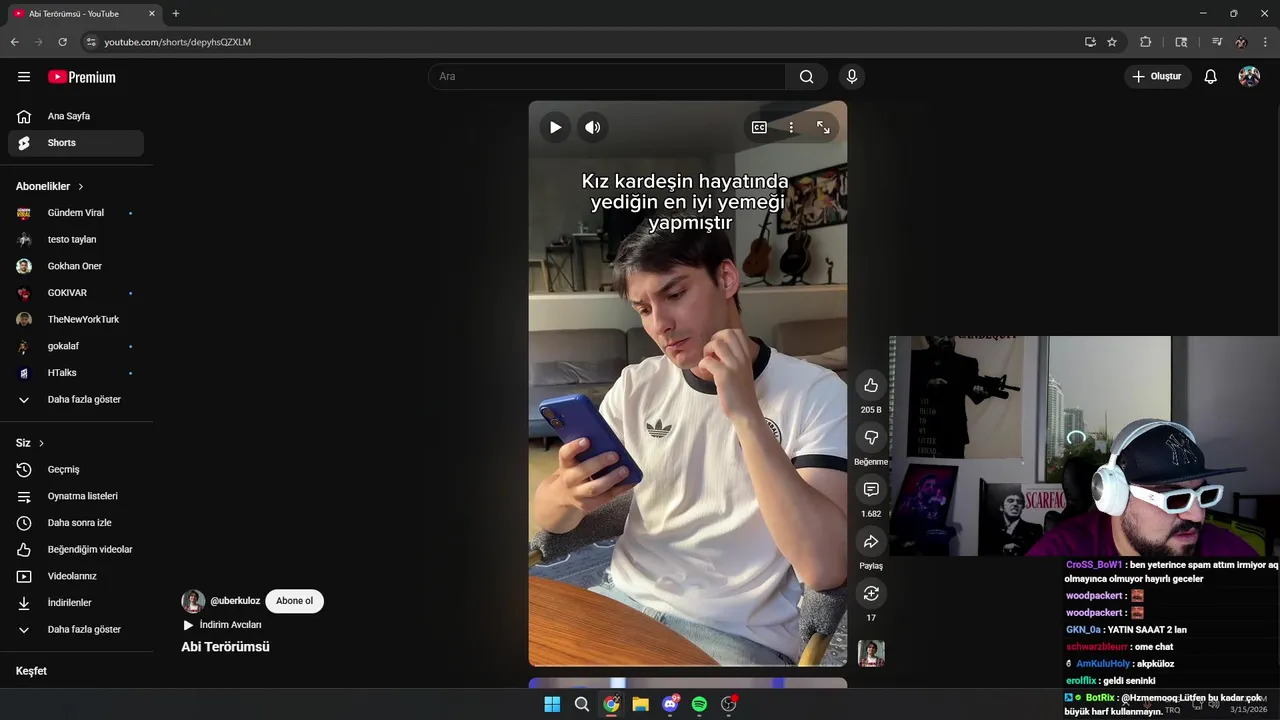This screenshot has width=1280, height=720.
Task: Toggle closed captions on the Short
Action: coord(759,127)
